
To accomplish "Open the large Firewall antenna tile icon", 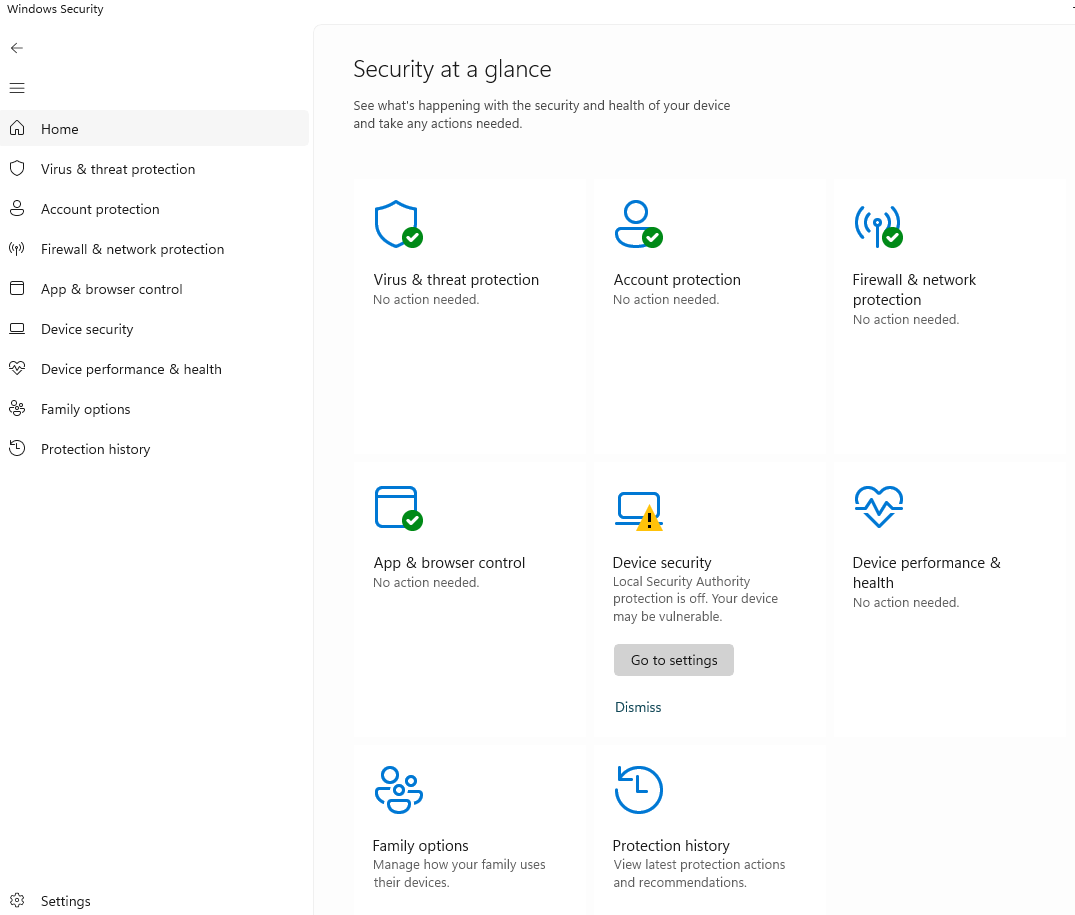I will click(878, 226).
